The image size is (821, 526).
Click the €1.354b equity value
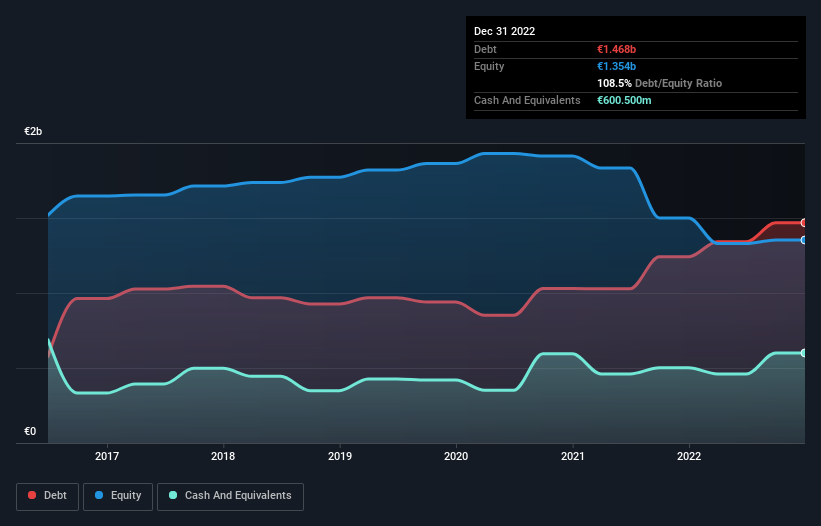pyautogui.click(x=616, y=66)
